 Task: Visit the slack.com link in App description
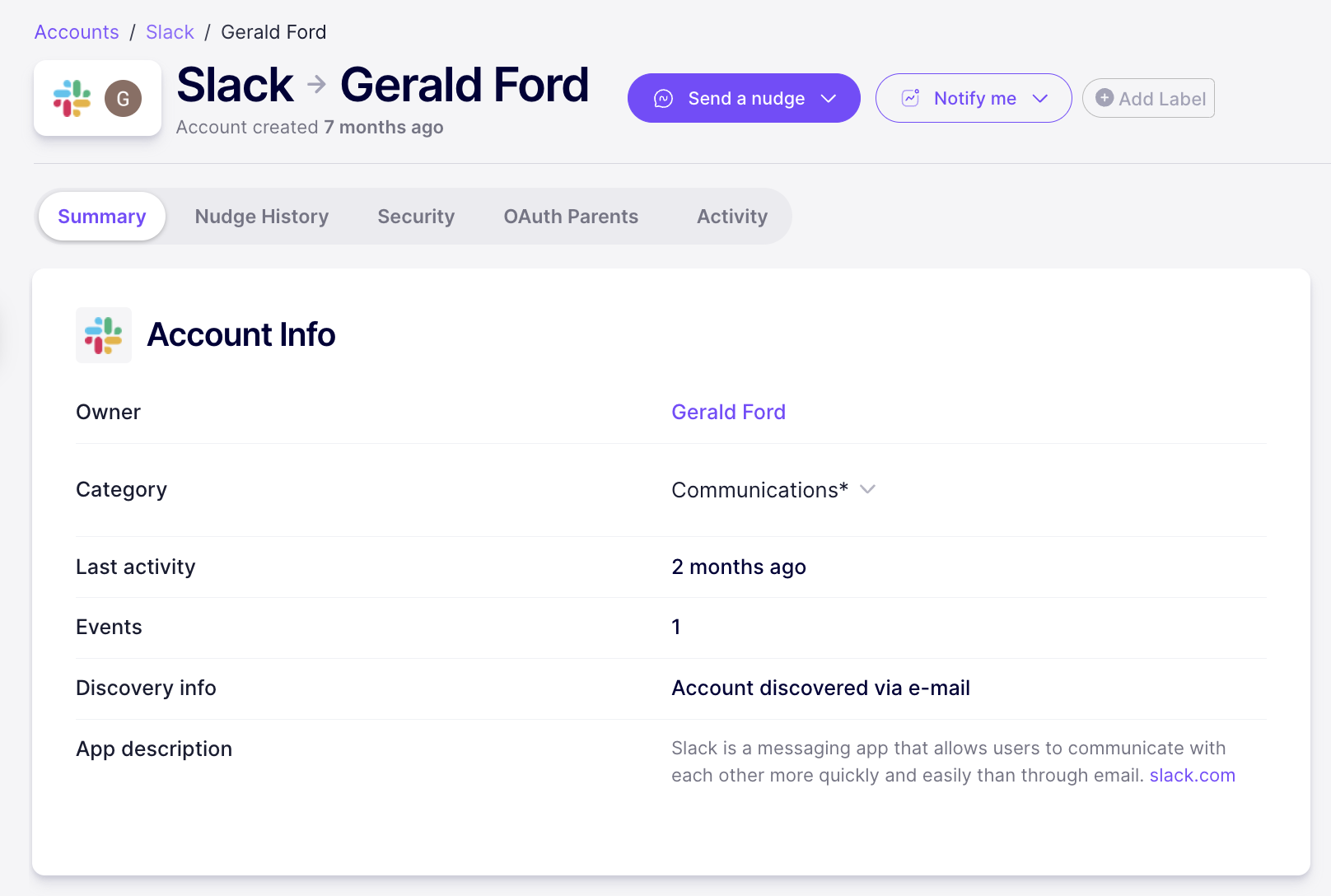[1192, 775]
